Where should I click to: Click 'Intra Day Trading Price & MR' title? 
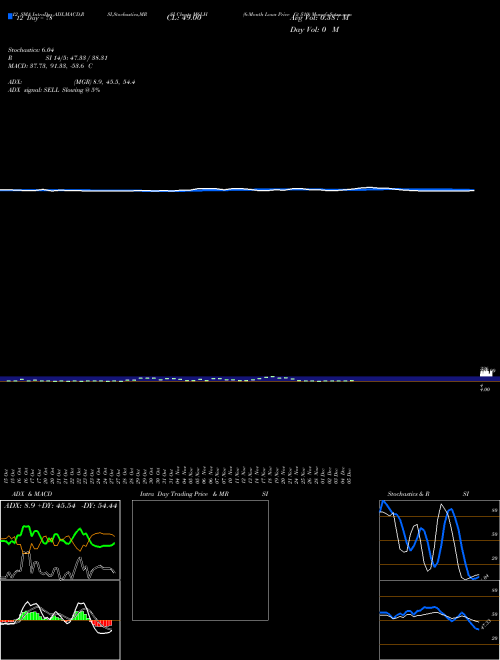(184, 494)
